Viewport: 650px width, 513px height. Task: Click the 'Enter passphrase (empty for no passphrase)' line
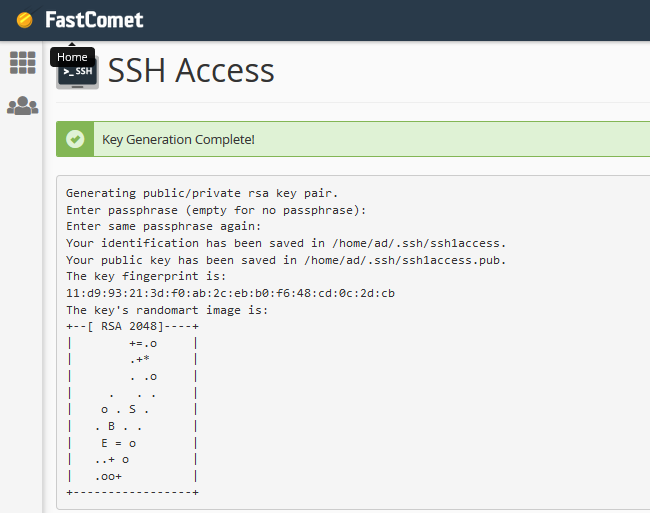point(216,209)
